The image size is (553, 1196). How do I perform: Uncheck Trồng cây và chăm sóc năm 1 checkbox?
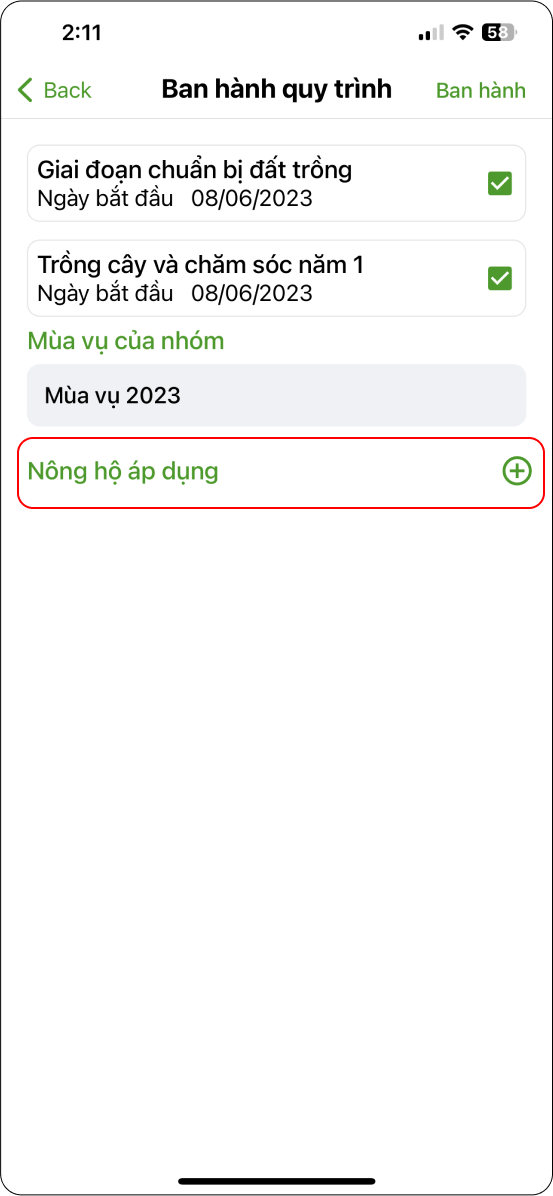pos(500,278)
